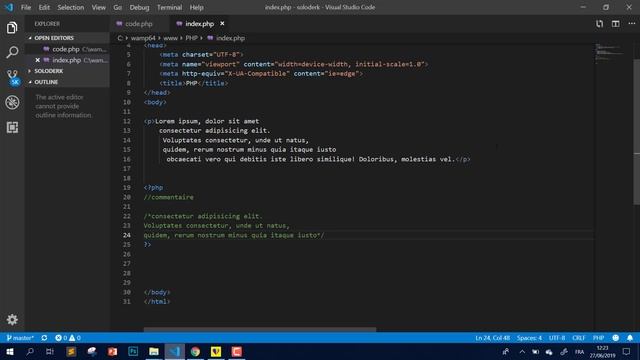The height and width of the screenshot is (360, 640).
Task: Show hidden system tray icons
Action: pos(522,352)
